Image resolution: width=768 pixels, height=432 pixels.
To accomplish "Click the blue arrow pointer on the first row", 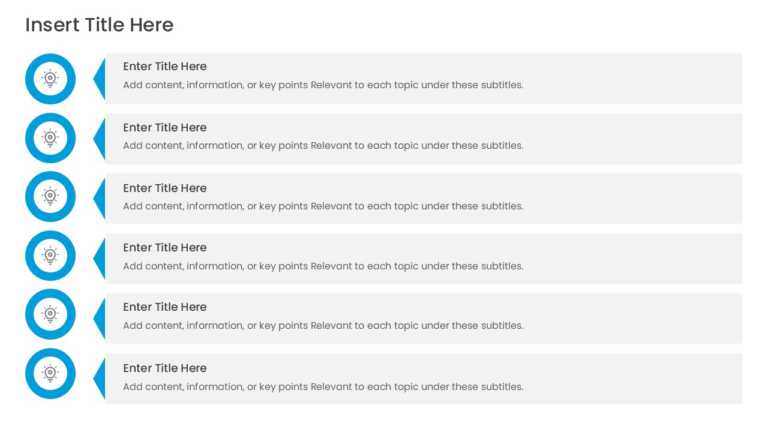I will [99, 79].
